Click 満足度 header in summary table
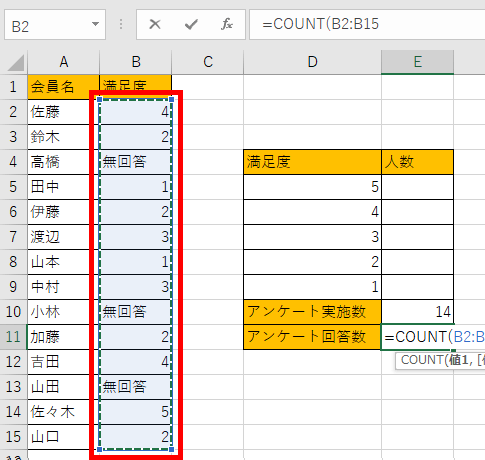This screenshot has width=485, height=460. [x=312, y=162]
